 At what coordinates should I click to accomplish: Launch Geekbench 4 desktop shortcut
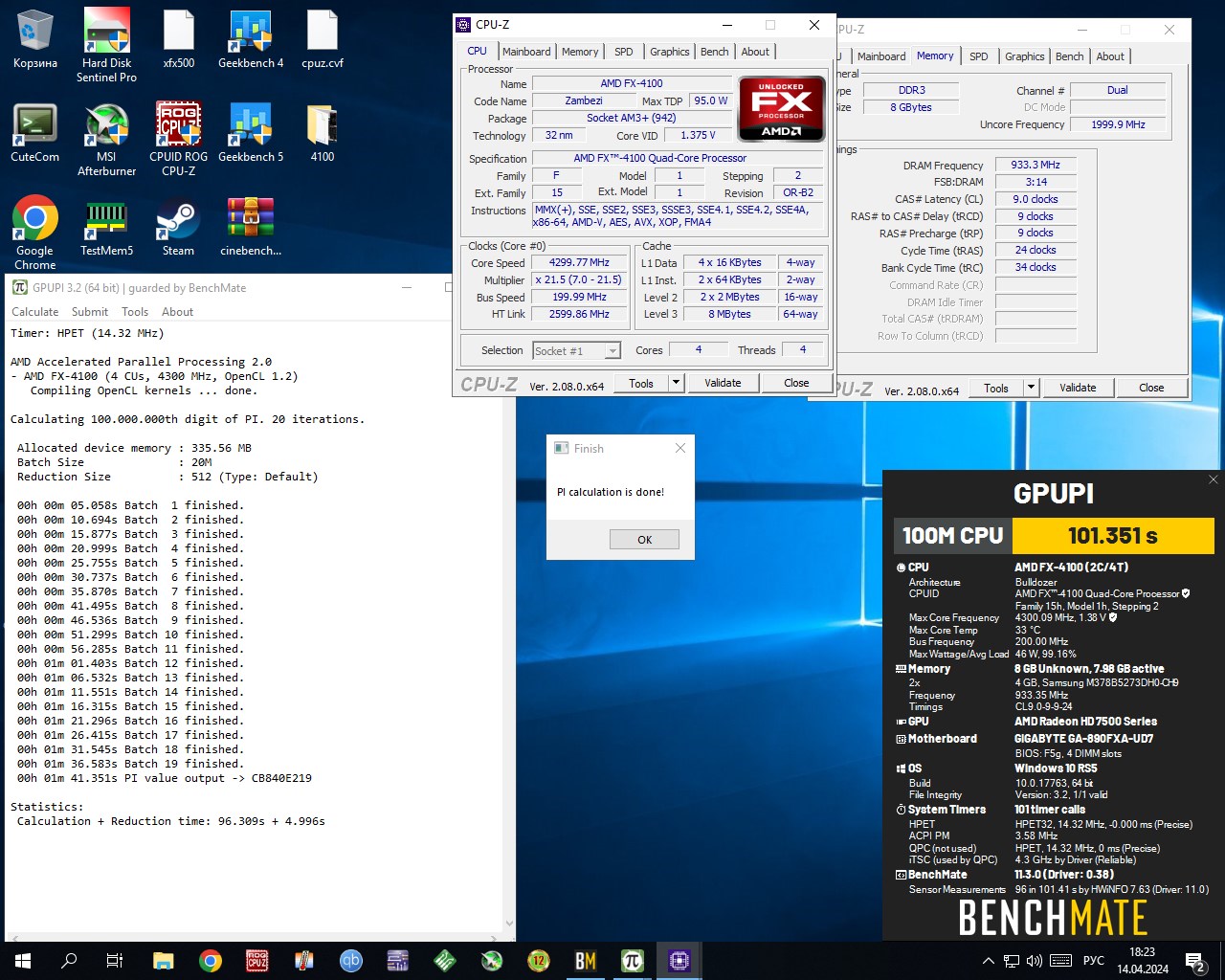click(251, 40)
